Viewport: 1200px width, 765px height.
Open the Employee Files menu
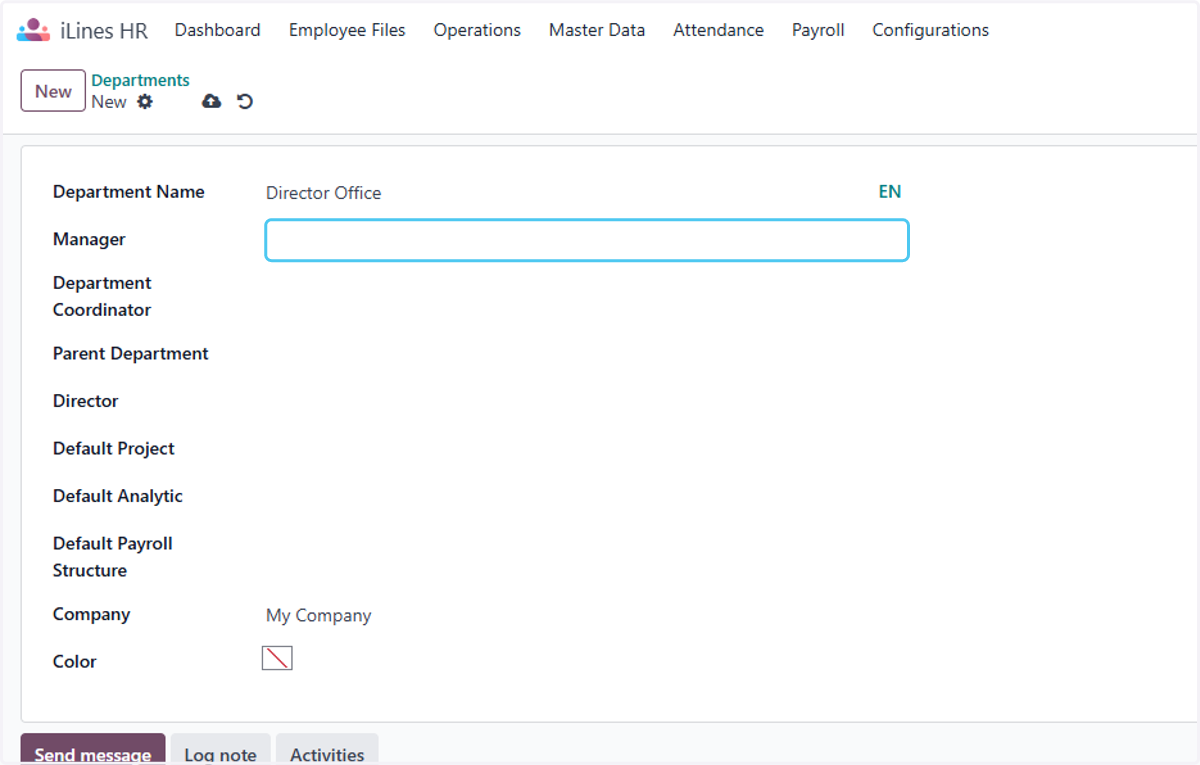pos(347,30)
